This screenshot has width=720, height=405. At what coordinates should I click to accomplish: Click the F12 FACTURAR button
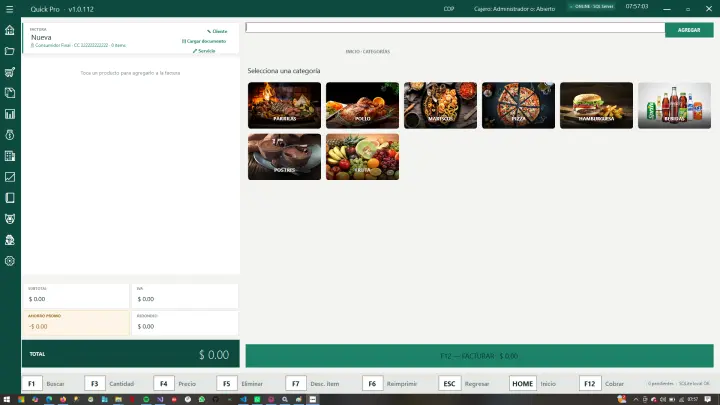pos(479,356)
